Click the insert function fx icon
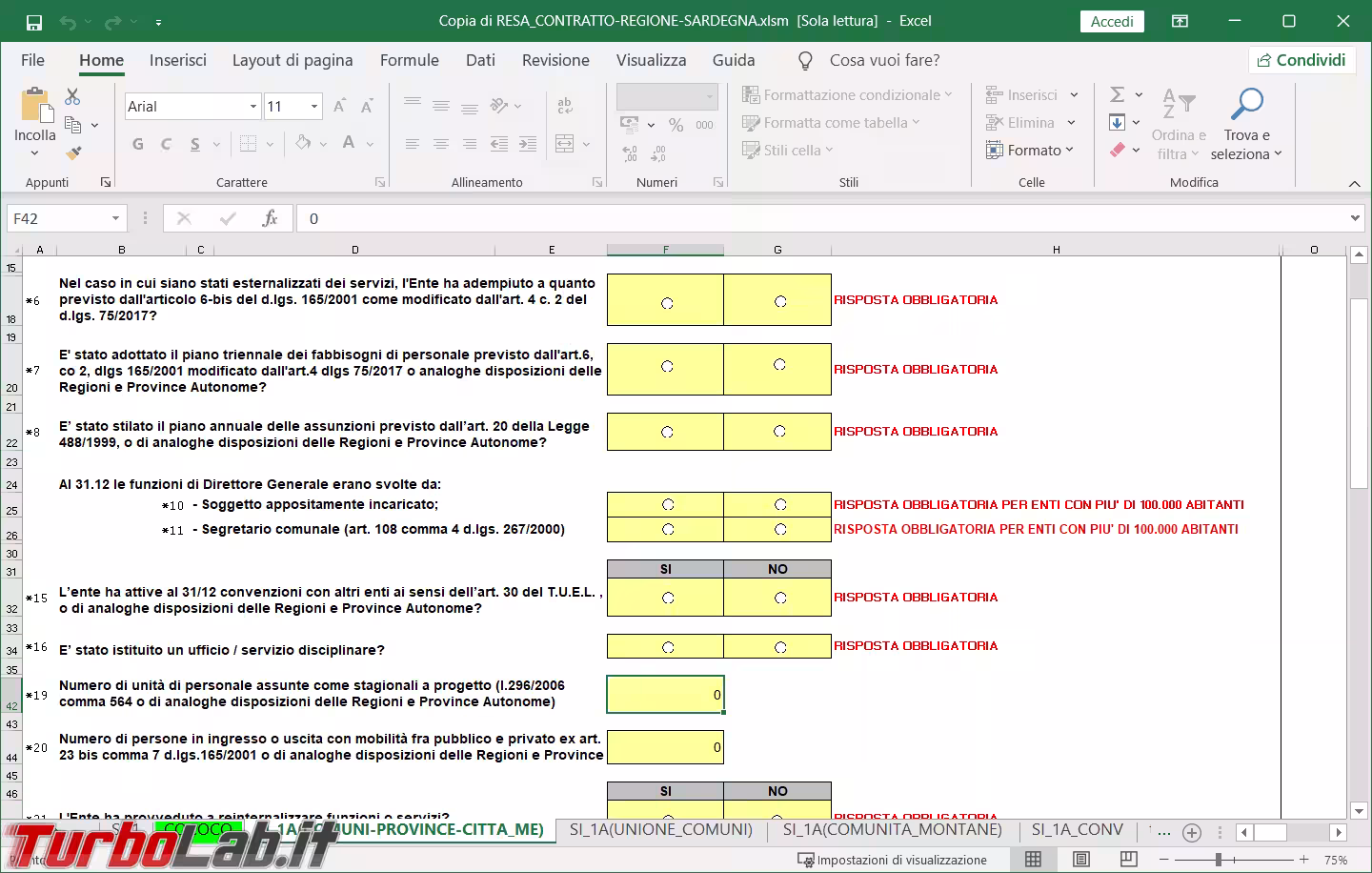1372x873 pixels. click(270, 218)
